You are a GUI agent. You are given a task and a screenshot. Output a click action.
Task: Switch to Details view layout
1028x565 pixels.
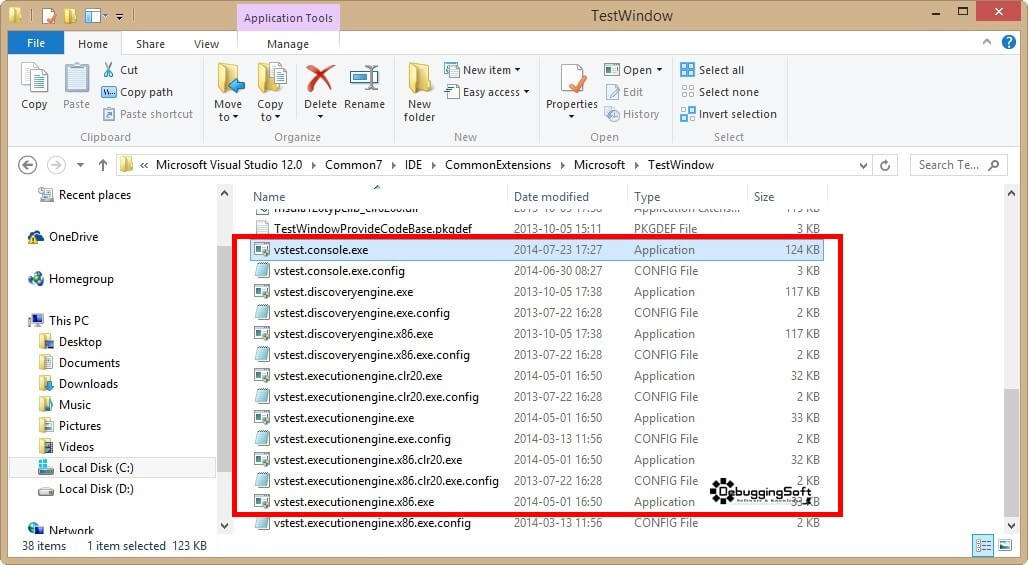pos(983,545)
